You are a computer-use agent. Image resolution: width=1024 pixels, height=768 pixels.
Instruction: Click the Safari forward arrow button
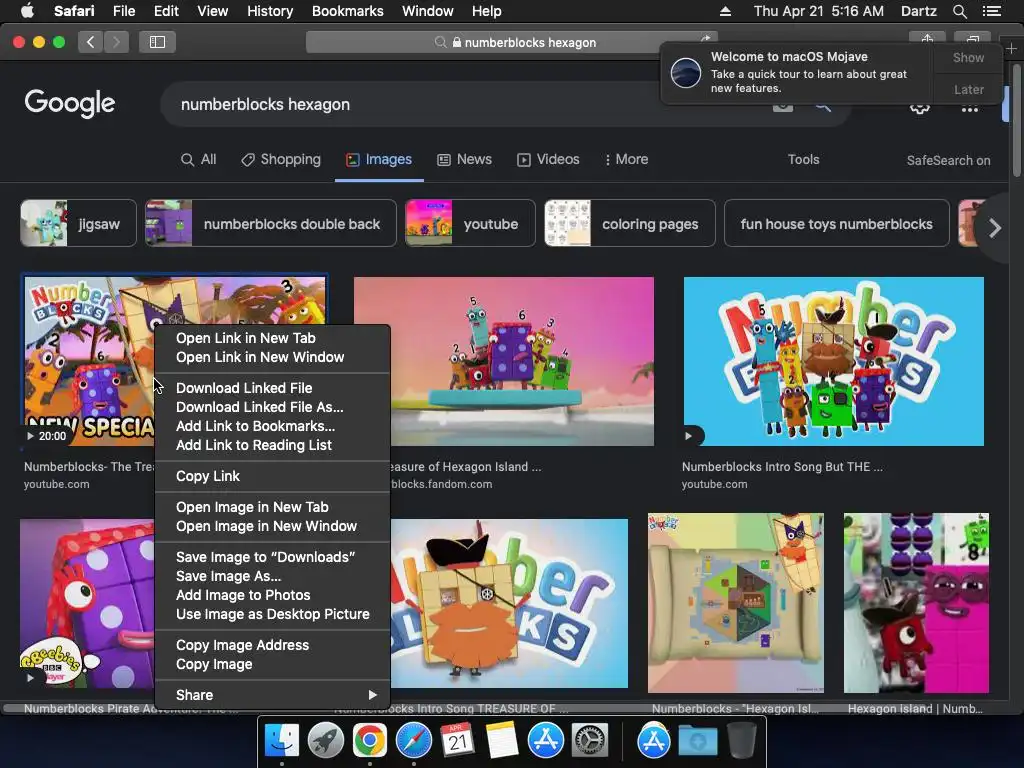pos(116,42)
